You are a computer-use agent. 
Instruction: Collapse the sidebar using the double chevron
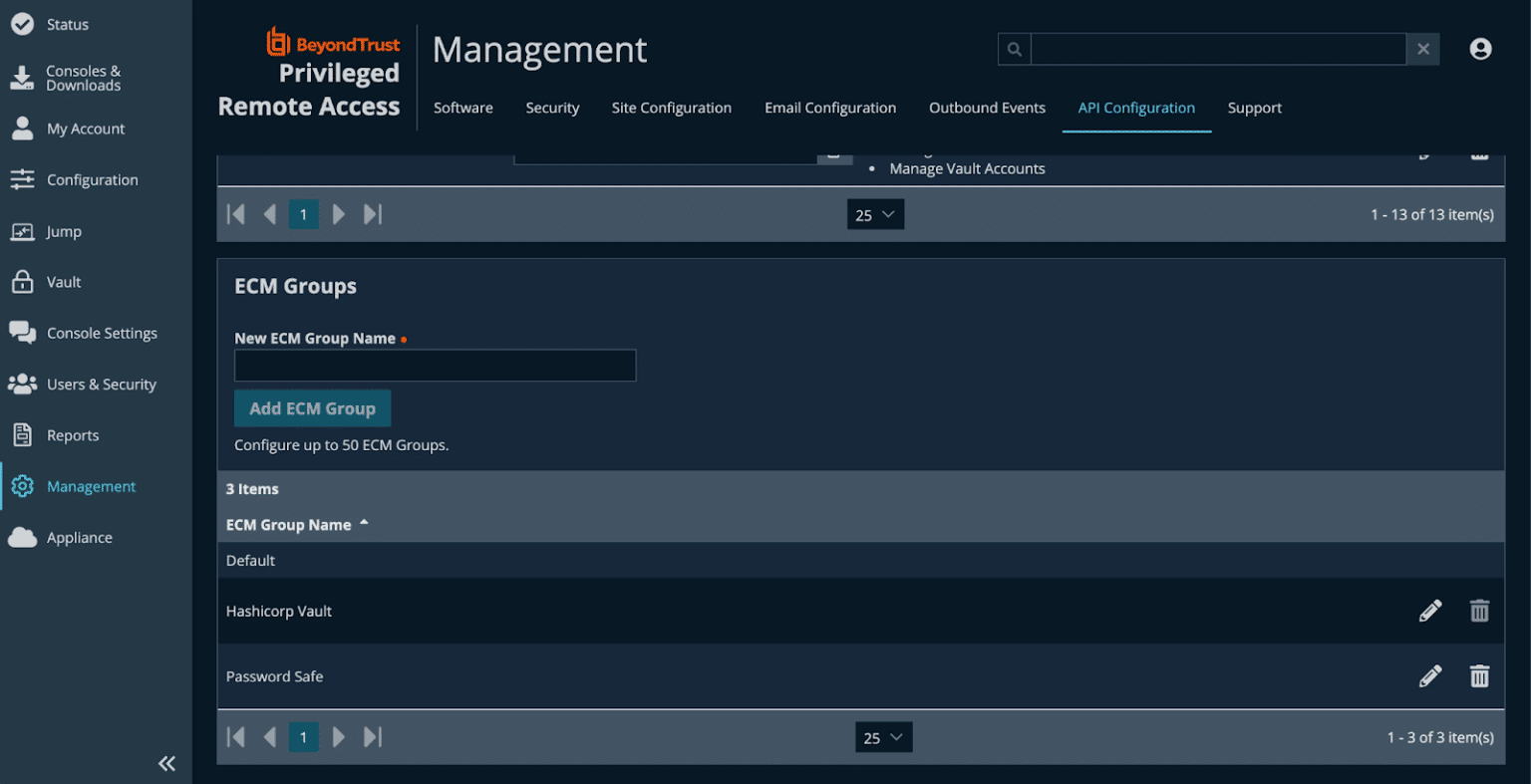[x=166, y=762]
